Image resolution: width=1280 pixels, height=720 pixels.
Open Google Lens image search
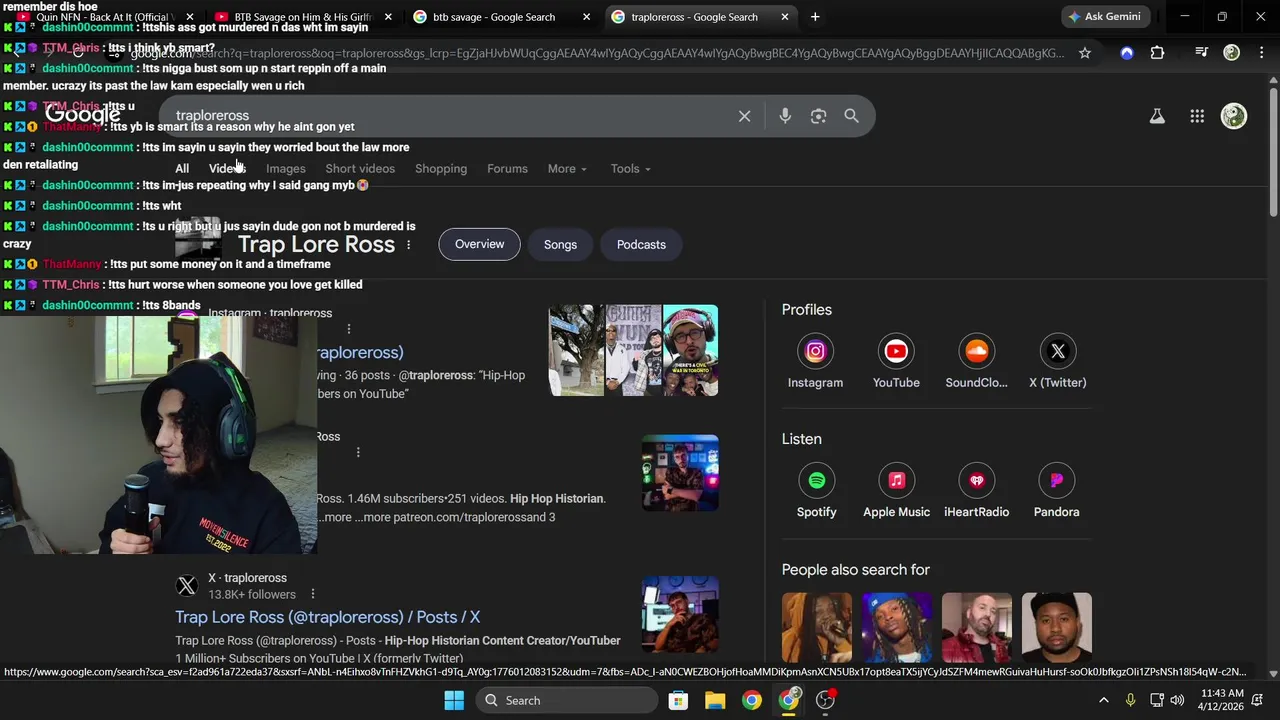coord(818,116)
